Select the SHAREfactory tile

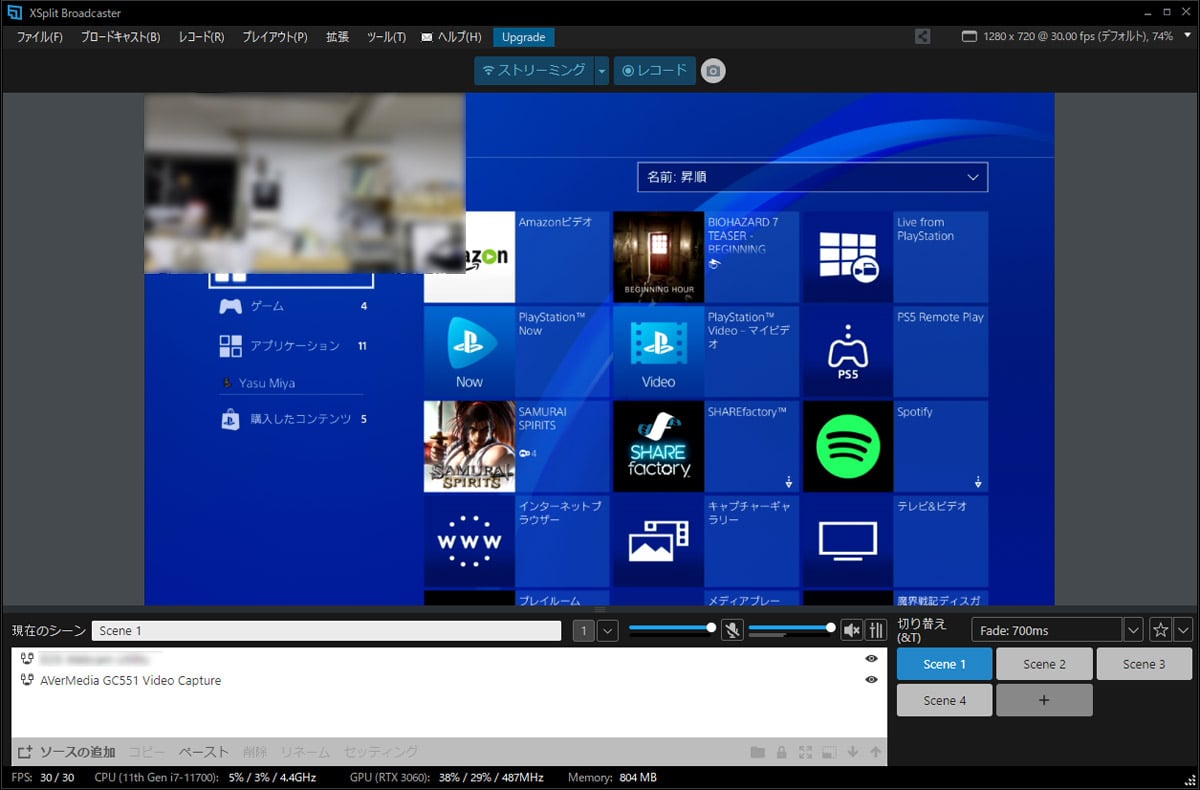point(706,447)
